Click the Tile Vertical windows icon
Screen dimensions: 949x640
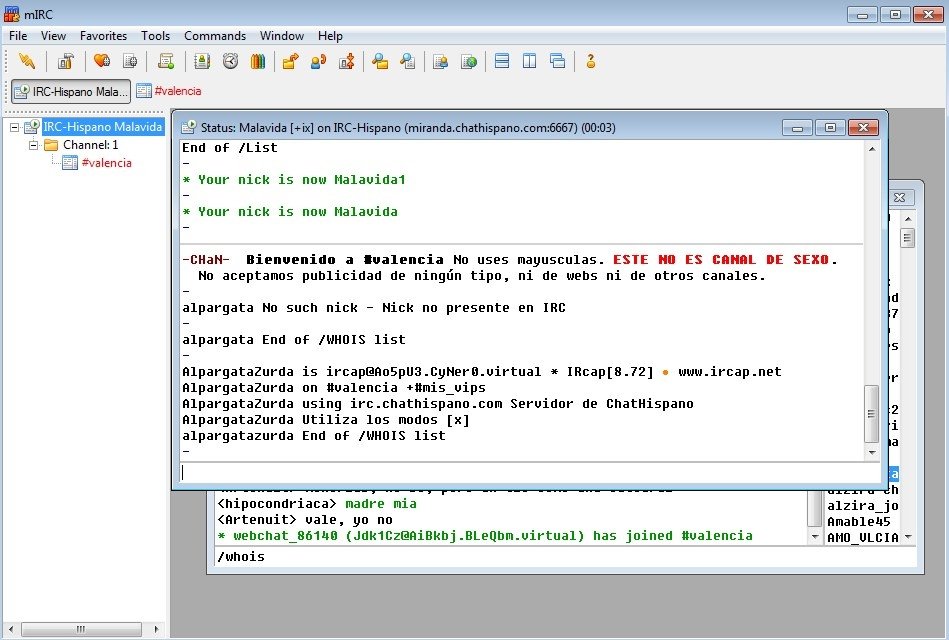pyautogui.click(x=530, y=61)
